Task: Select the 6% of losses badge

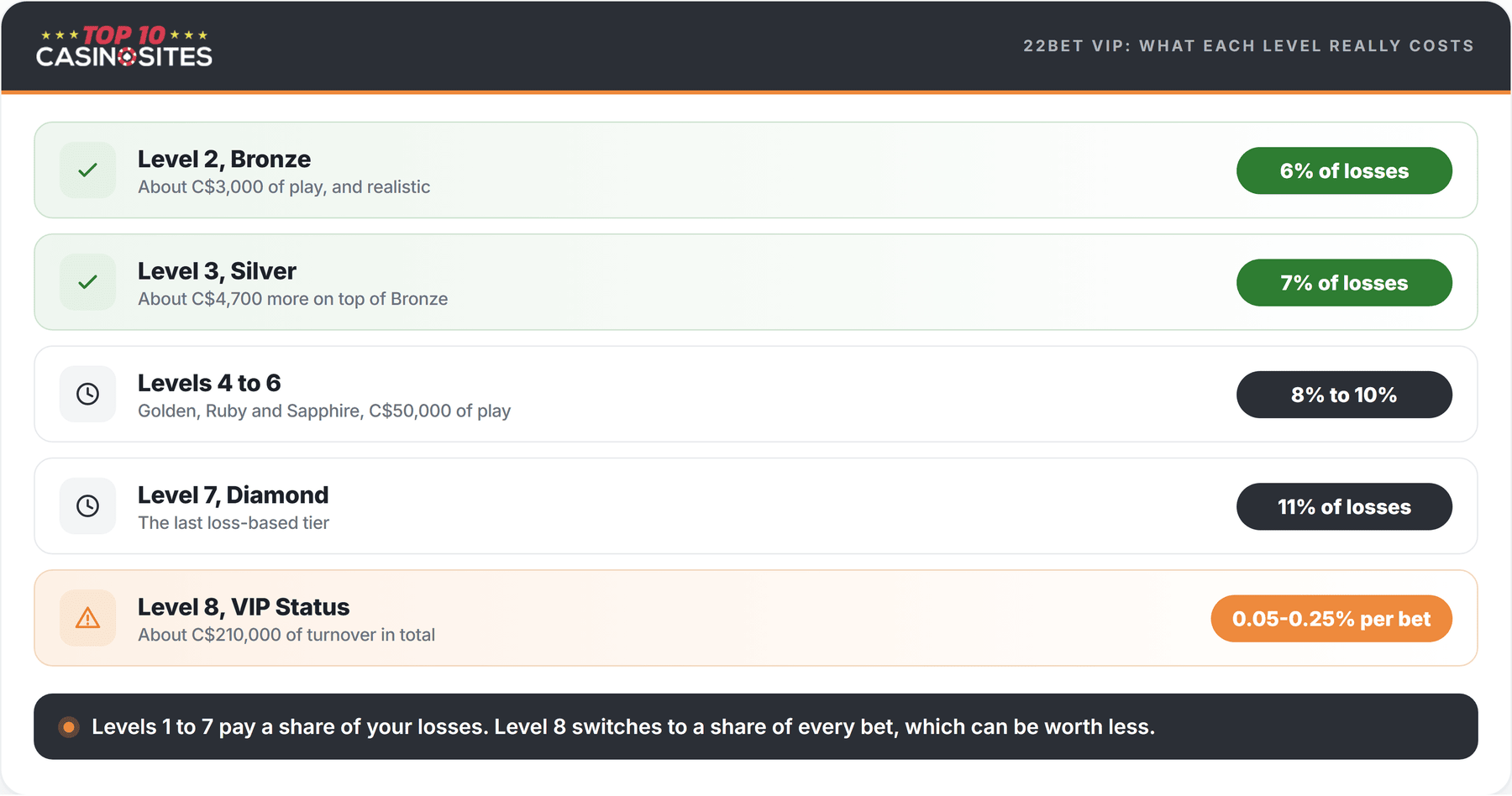Action: click(x=1344, y=170)
